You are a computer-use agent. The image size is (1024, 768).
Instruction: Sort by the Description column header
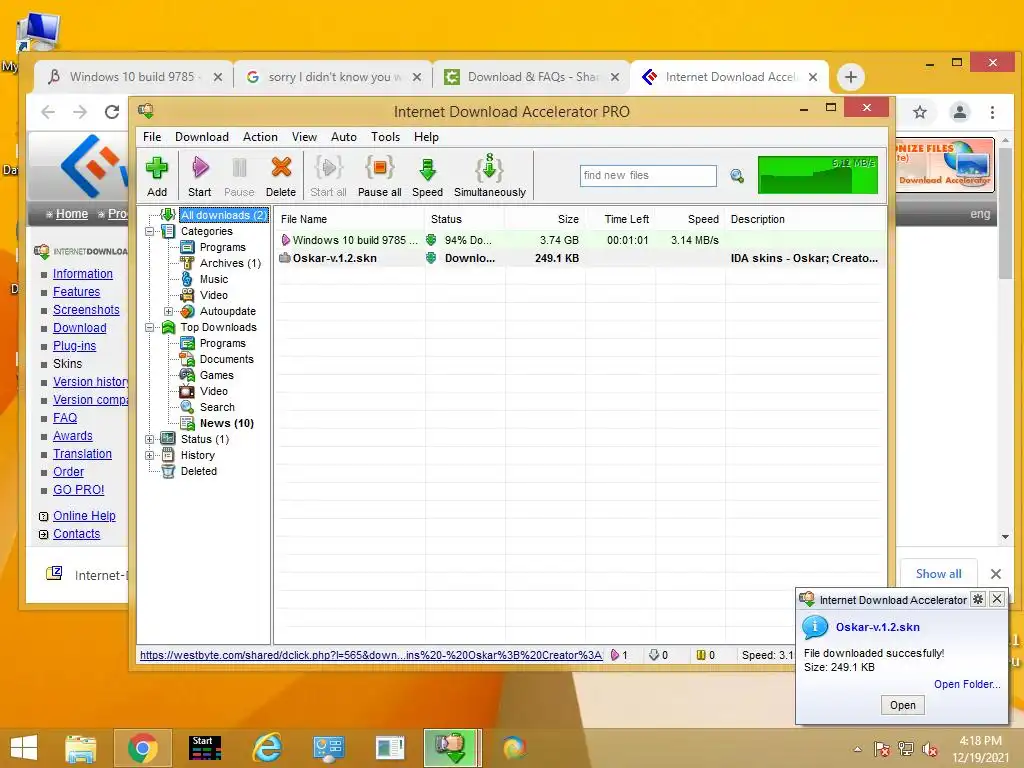coord(805,219)
